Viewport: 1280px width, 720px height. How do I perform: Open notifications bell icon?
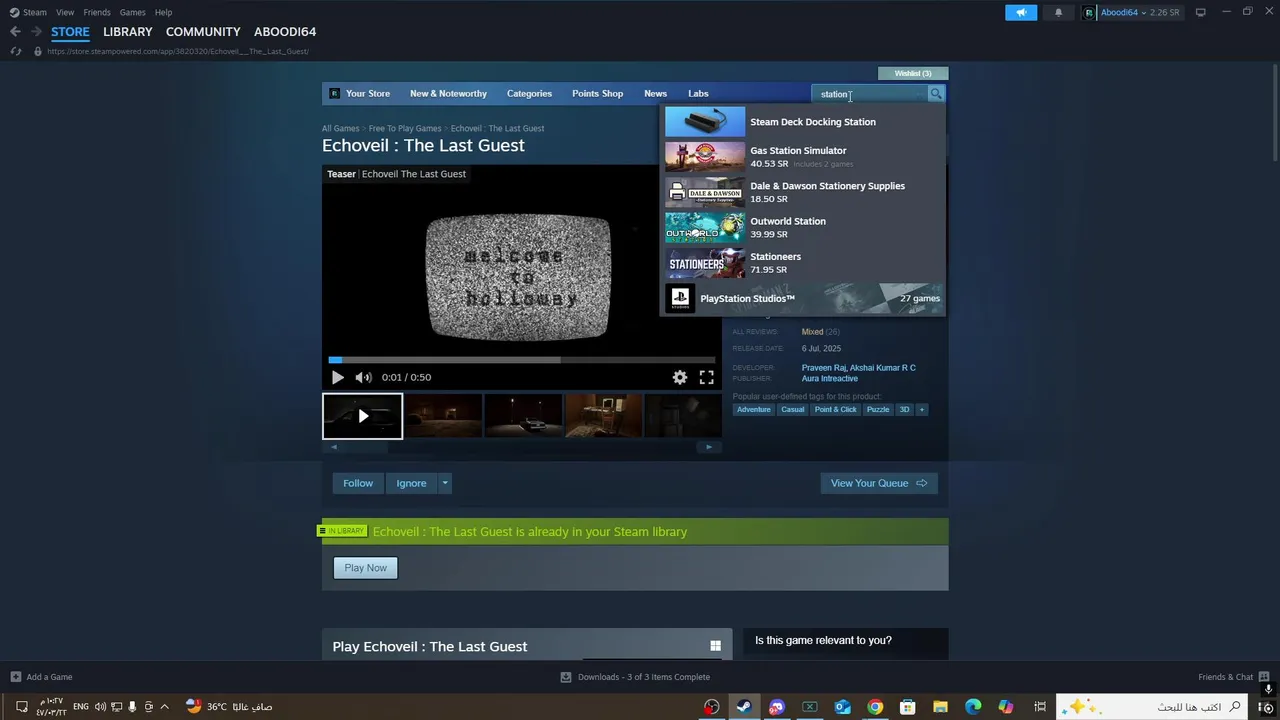point(1058,12)
